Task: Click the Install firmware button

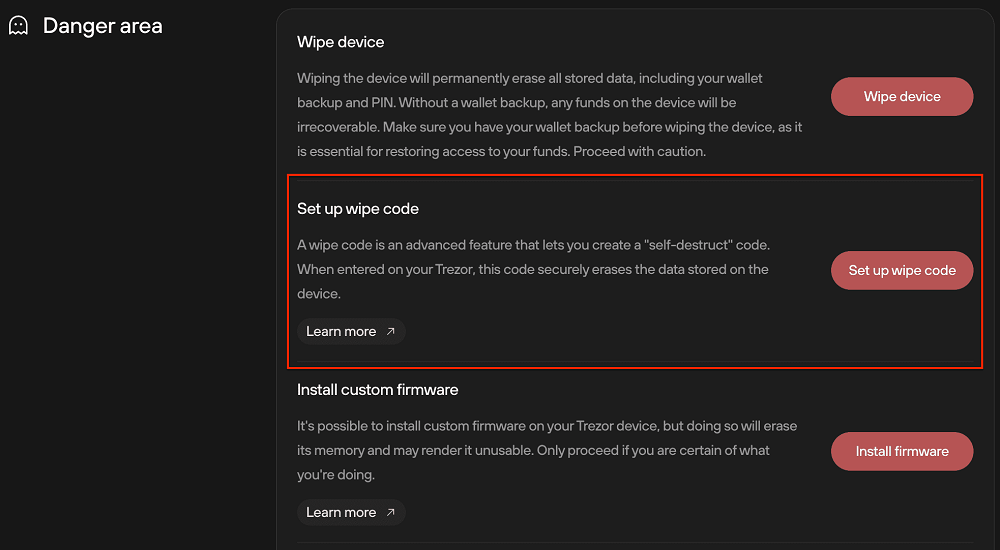Action: point(902,451)
